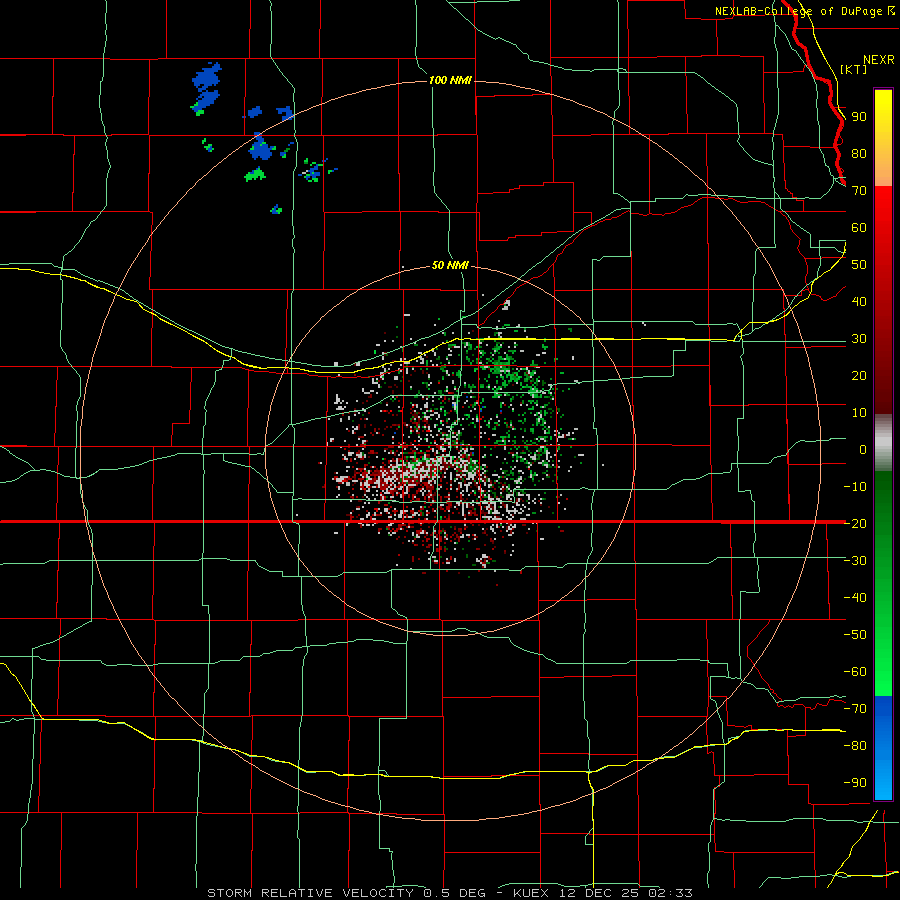Screen dimensions: 900x900
Task: Pick the gray zero-velocity color bar segment
Action: [883, 443]
